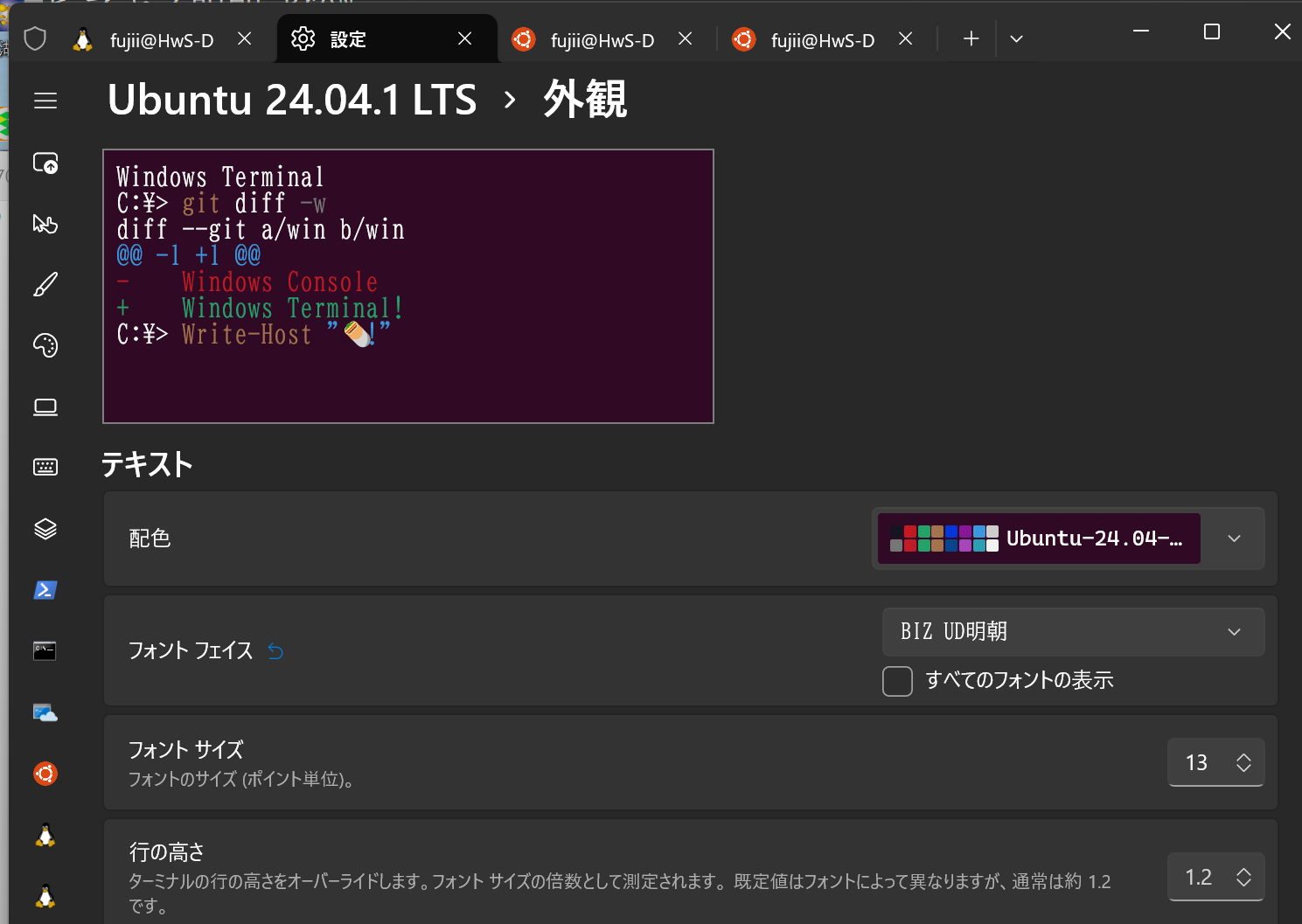Image resolution: width=1302 pixels, height=924 pixels.
Task: Open profile Defaults layers icon
Action: coord(45,529)
